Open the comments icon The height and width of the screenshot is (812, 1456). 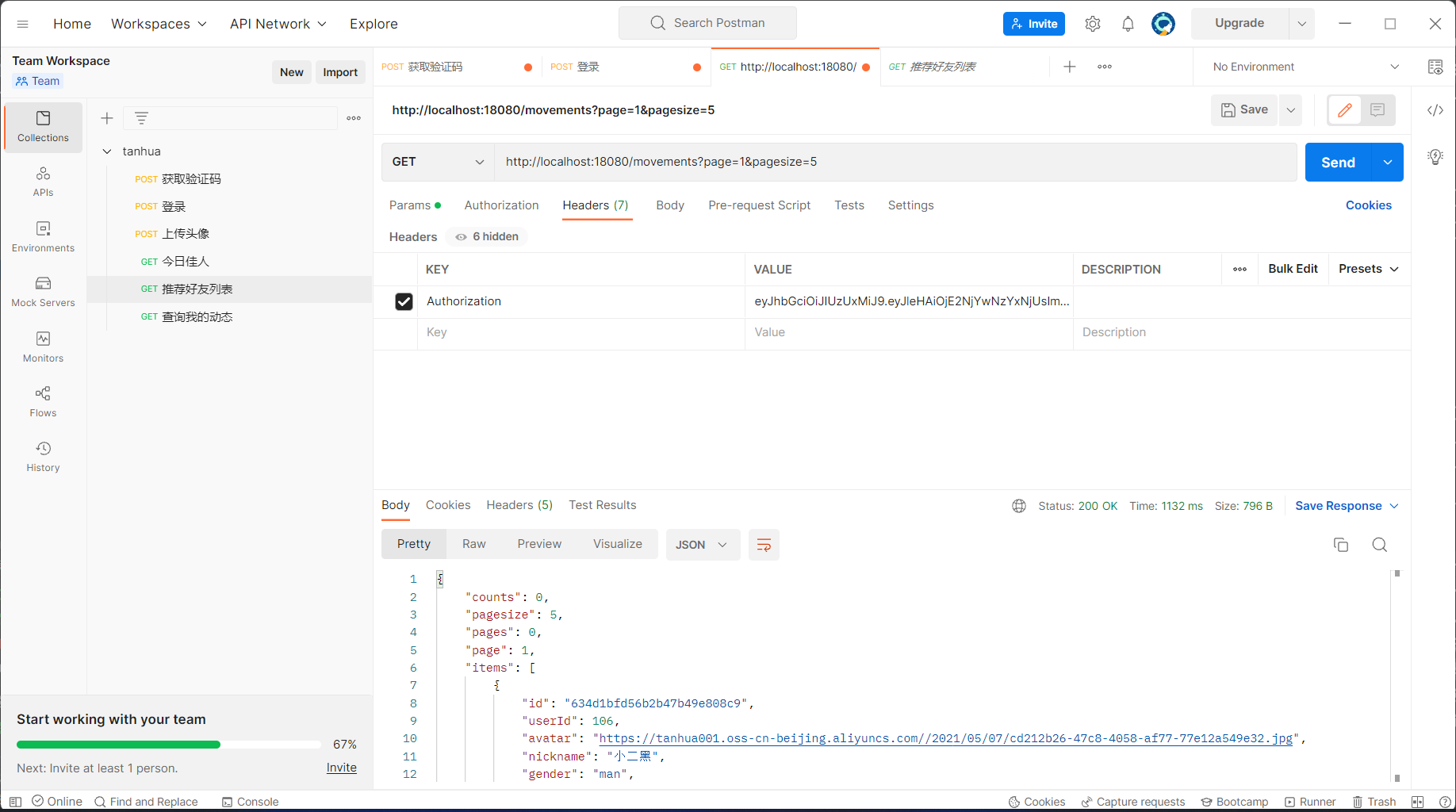(x=1377, y=109)
